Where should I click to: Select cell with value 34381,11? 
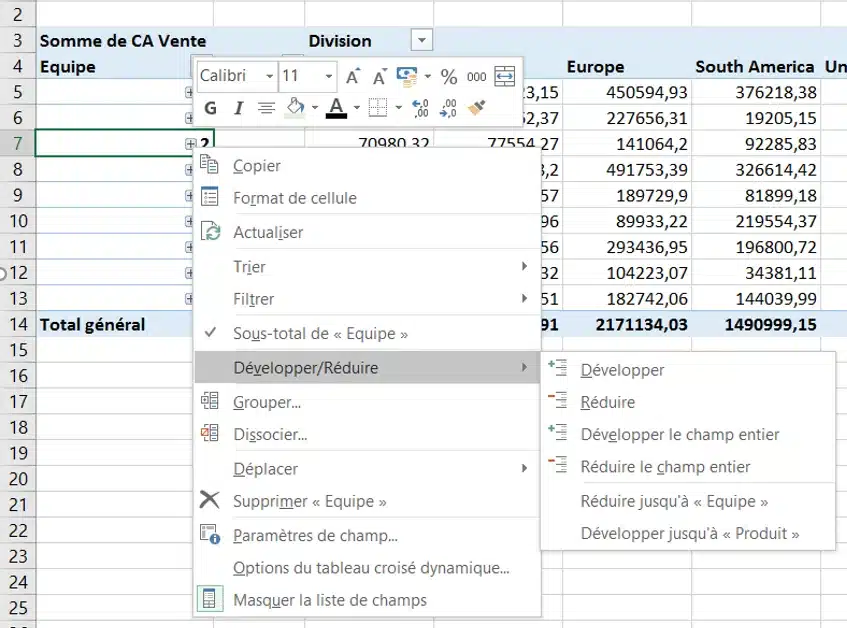(x=756, y=273)
